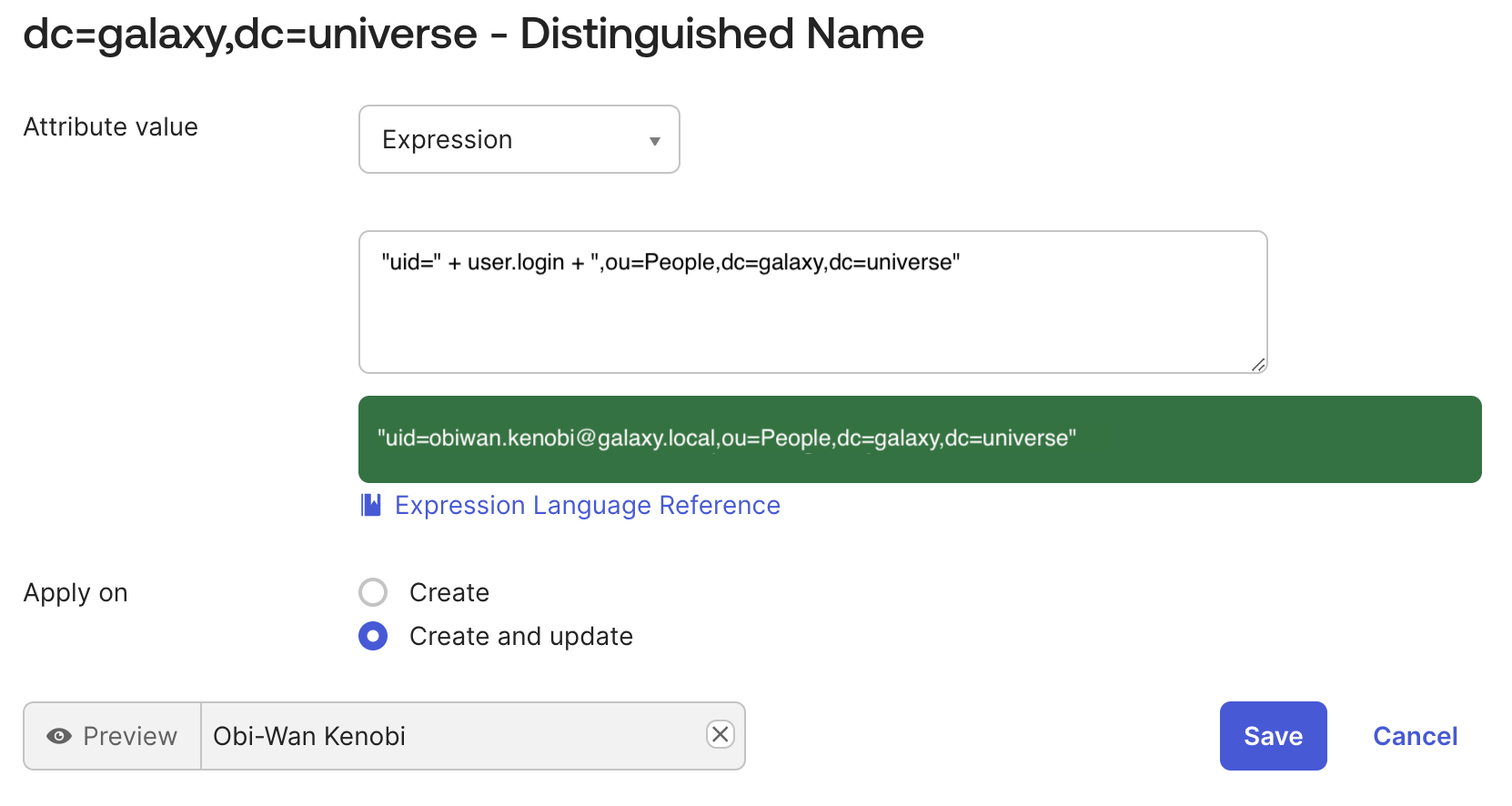Focus the Obi-Wan Kenobi preview input field
The width and height of the screenshot is (1512, 806).
[x=450, y=736]
